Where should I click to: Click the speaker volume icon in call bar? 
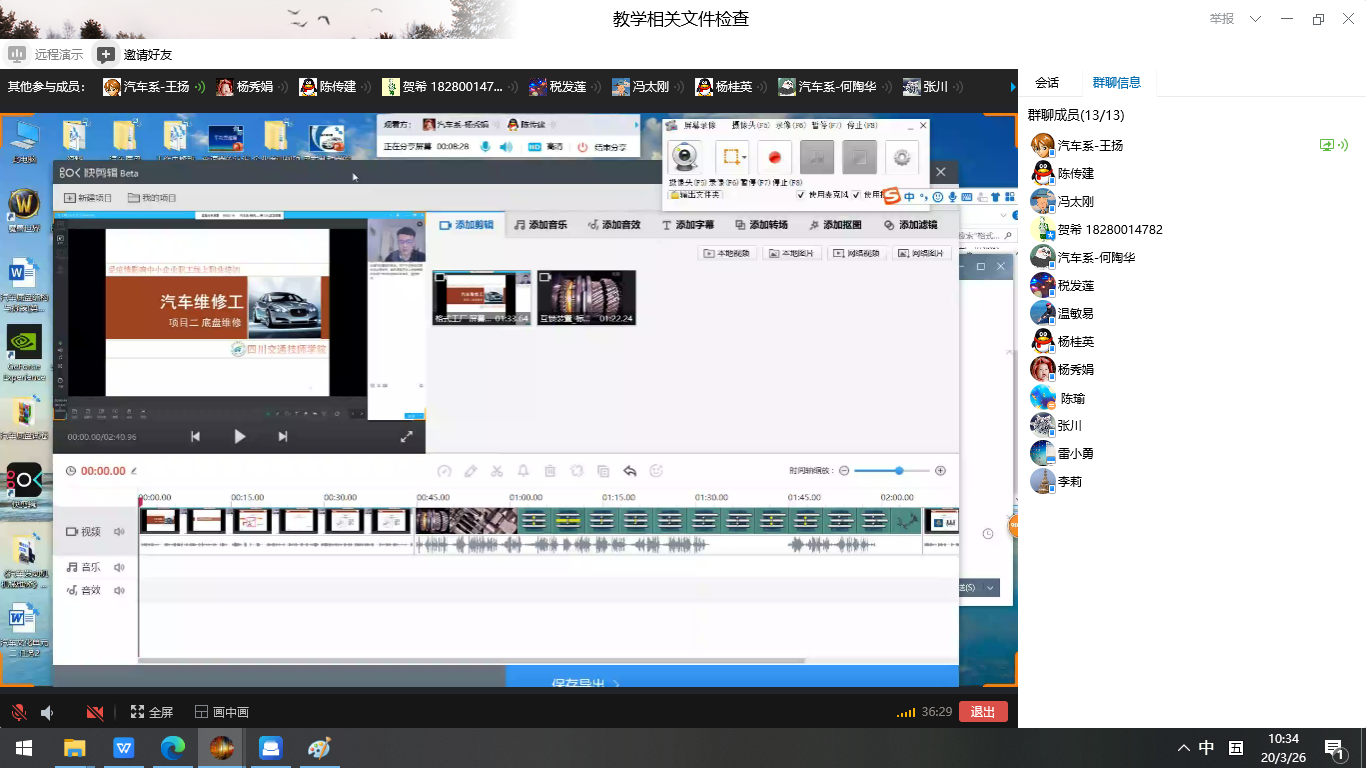click(47, 712)
